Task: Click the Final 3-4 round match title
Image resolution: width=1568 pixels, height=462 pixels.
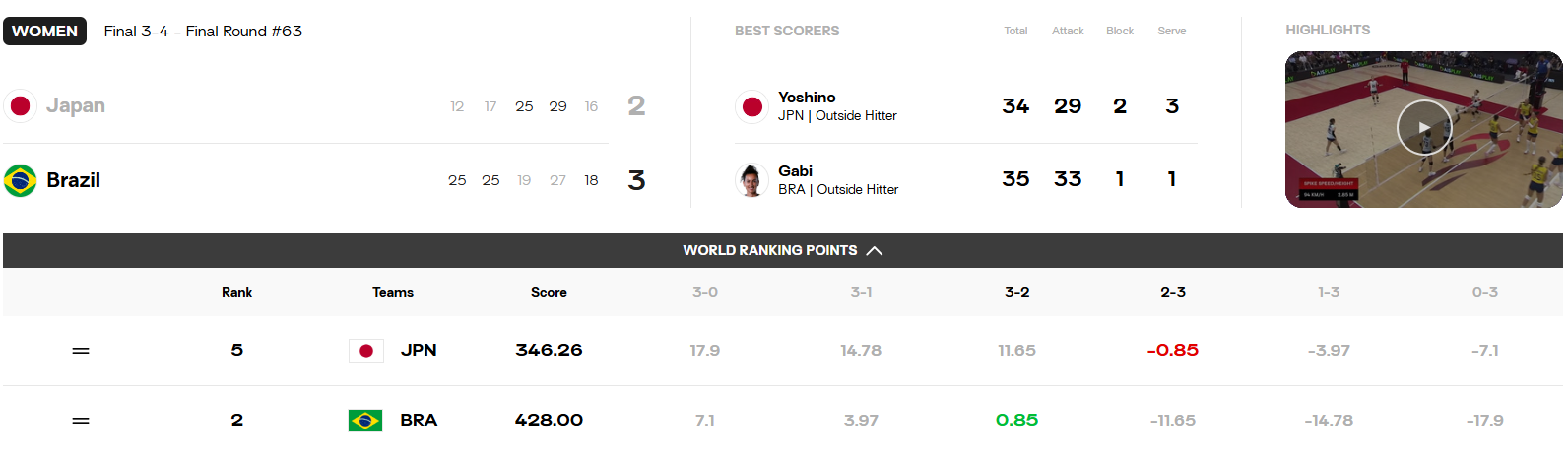Action: [203, 32]
